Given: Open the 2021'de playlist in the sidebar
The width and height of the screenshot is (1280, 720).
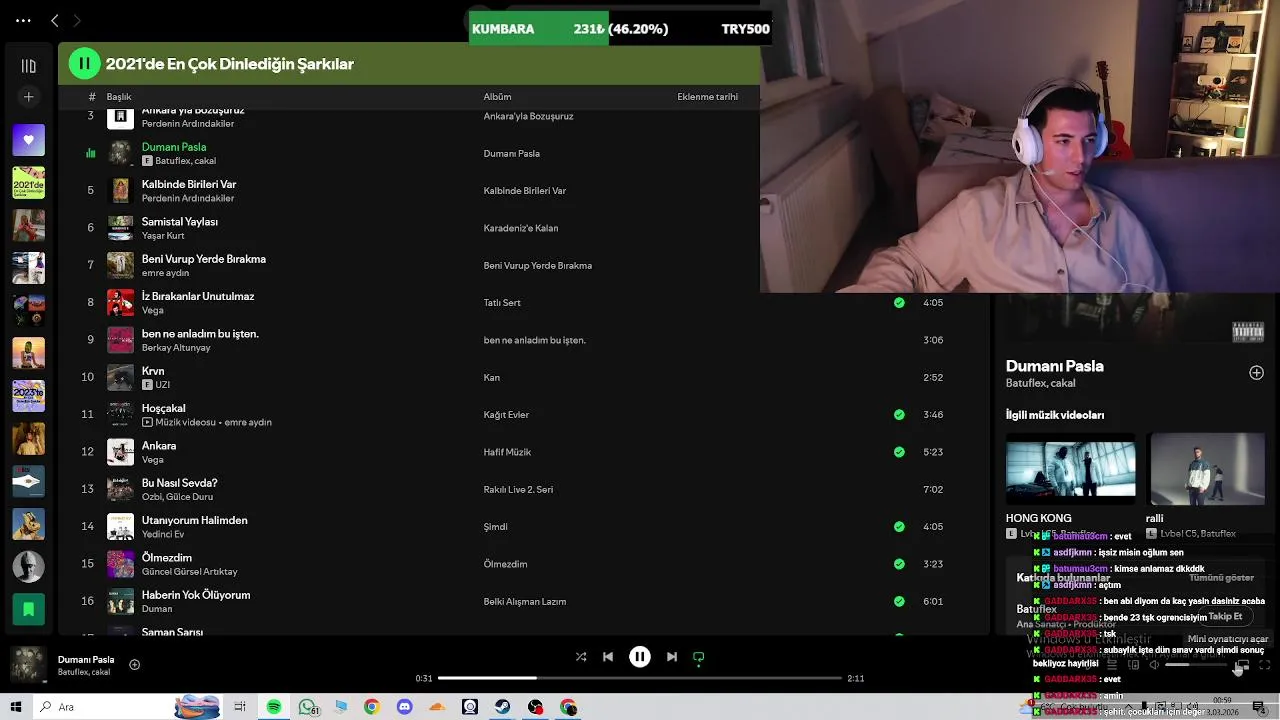Looking at the screenshot, I should click(x=28, y=183).
